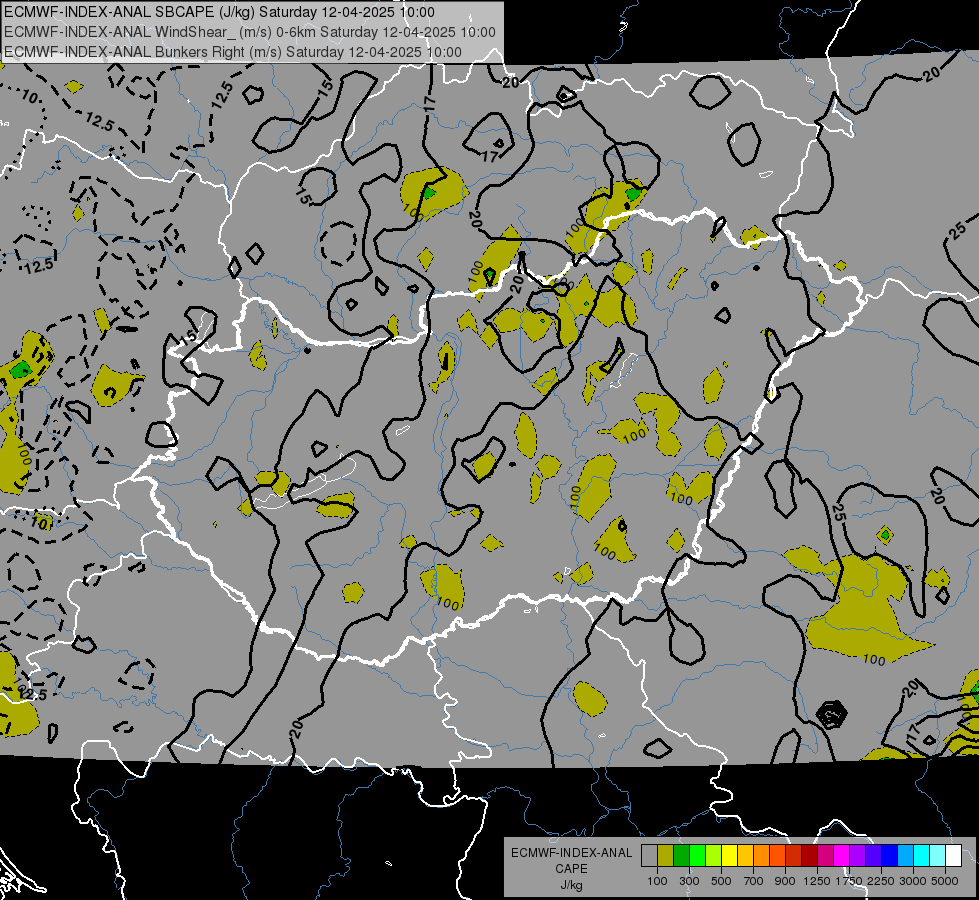Click the ECMWF-INDEX-ANAL legend heading
This screenshot has height=900, width=979.
tap(571, 853)
